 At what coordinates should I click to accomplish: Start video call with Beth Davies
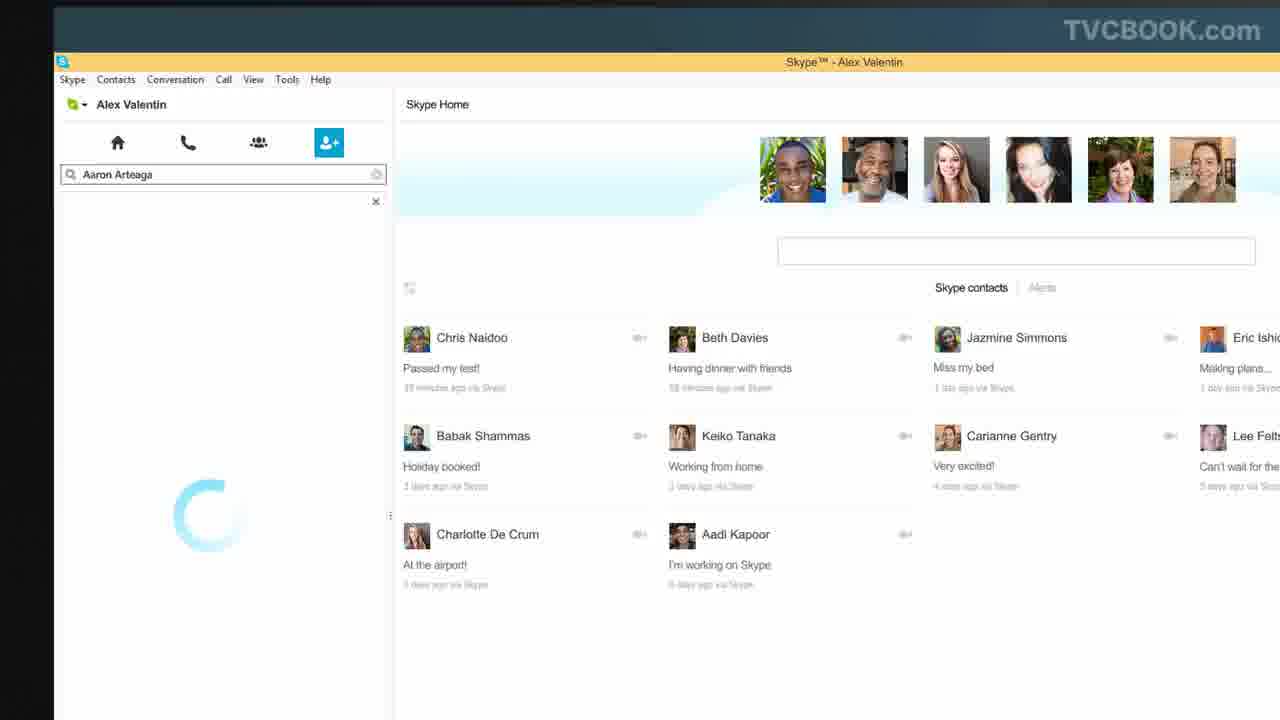point(905,338)
